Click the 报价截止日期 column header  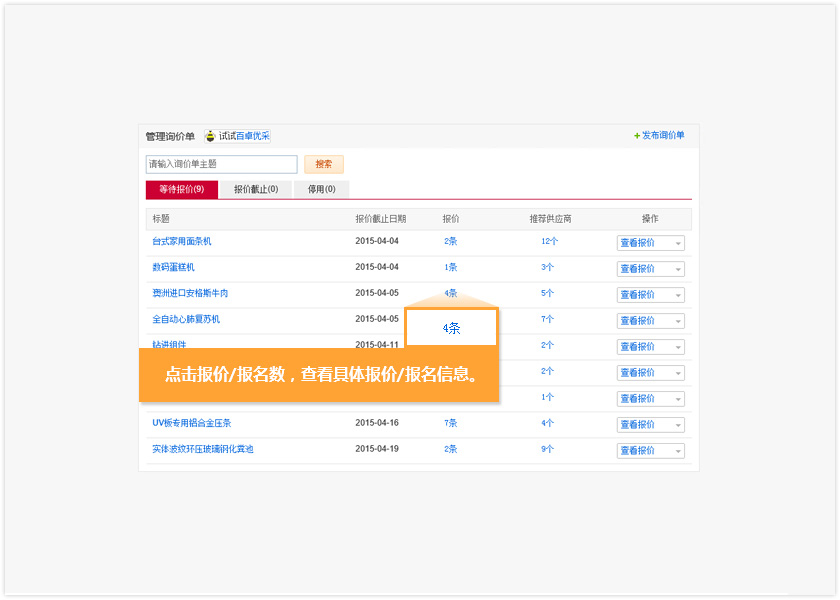(381, 219)
